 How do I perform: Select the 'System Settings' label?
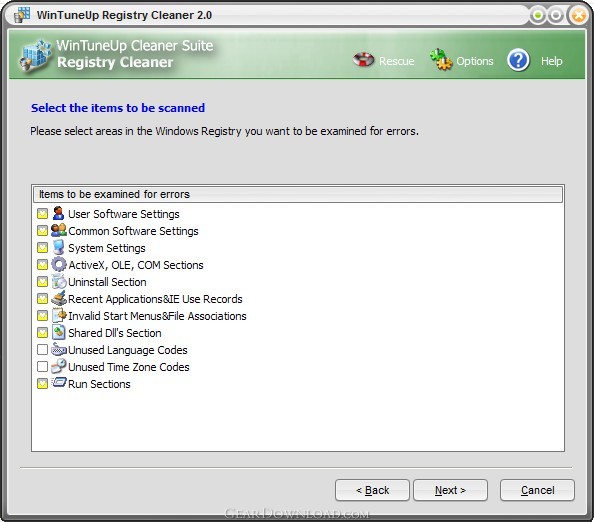tap(107, 248)
